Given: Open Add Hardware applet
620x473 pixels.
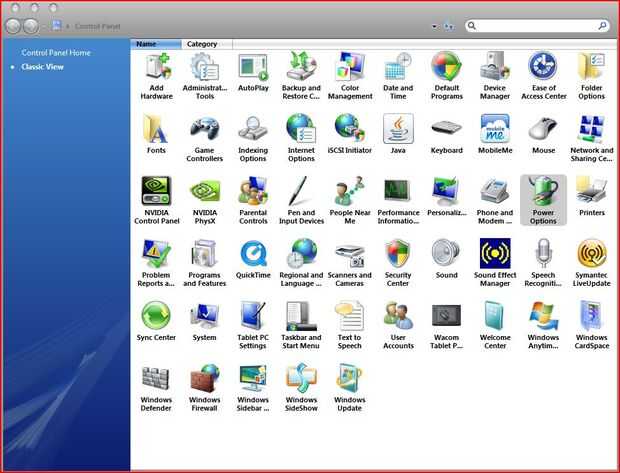Looking at the screenshot, I should (157, 77).
